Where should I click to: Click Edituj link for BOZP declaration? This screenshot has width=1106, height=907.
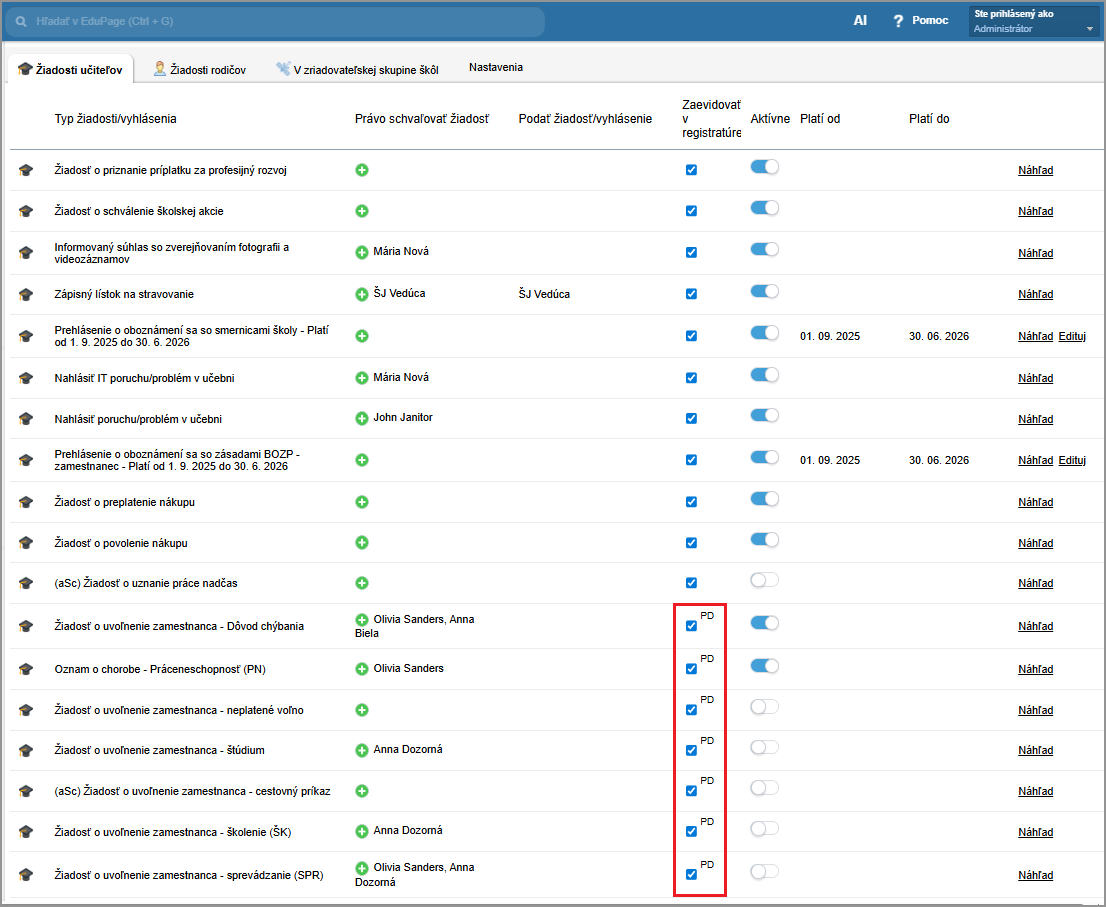(x=1072, y=460)
